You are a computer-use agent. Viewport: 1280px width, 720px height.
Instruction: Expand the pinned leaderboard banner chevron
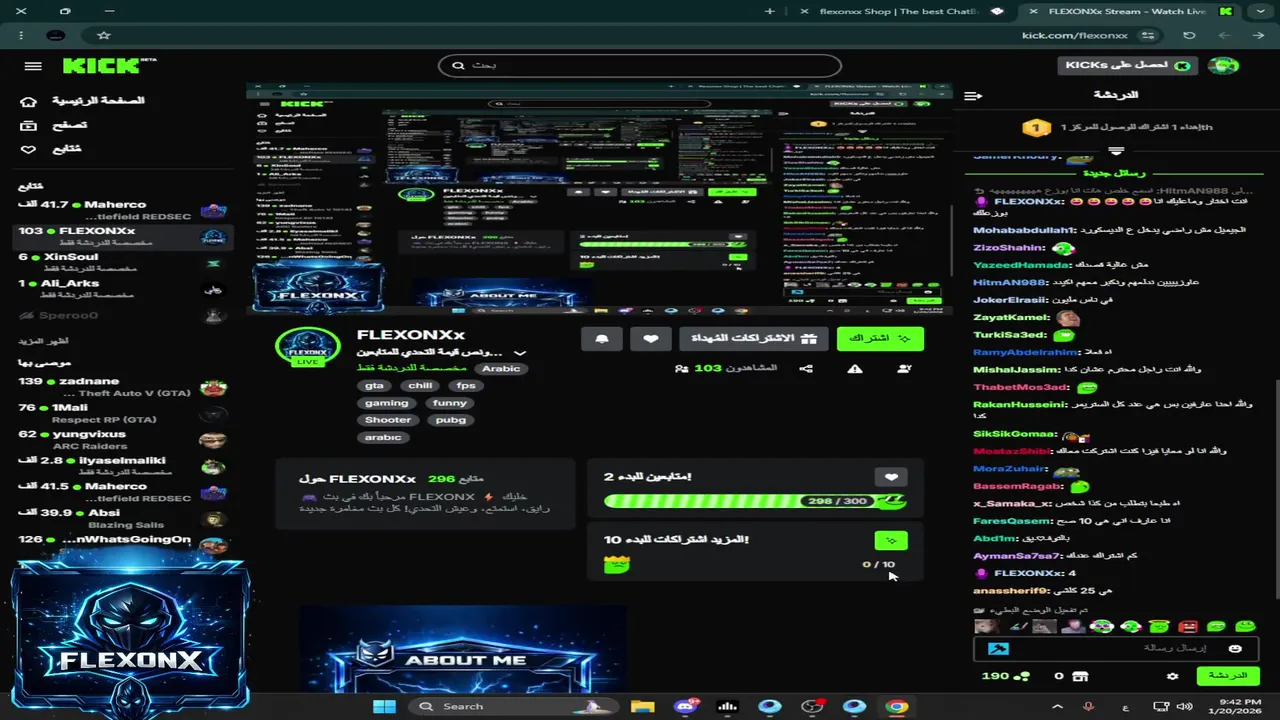(1116, 151)
